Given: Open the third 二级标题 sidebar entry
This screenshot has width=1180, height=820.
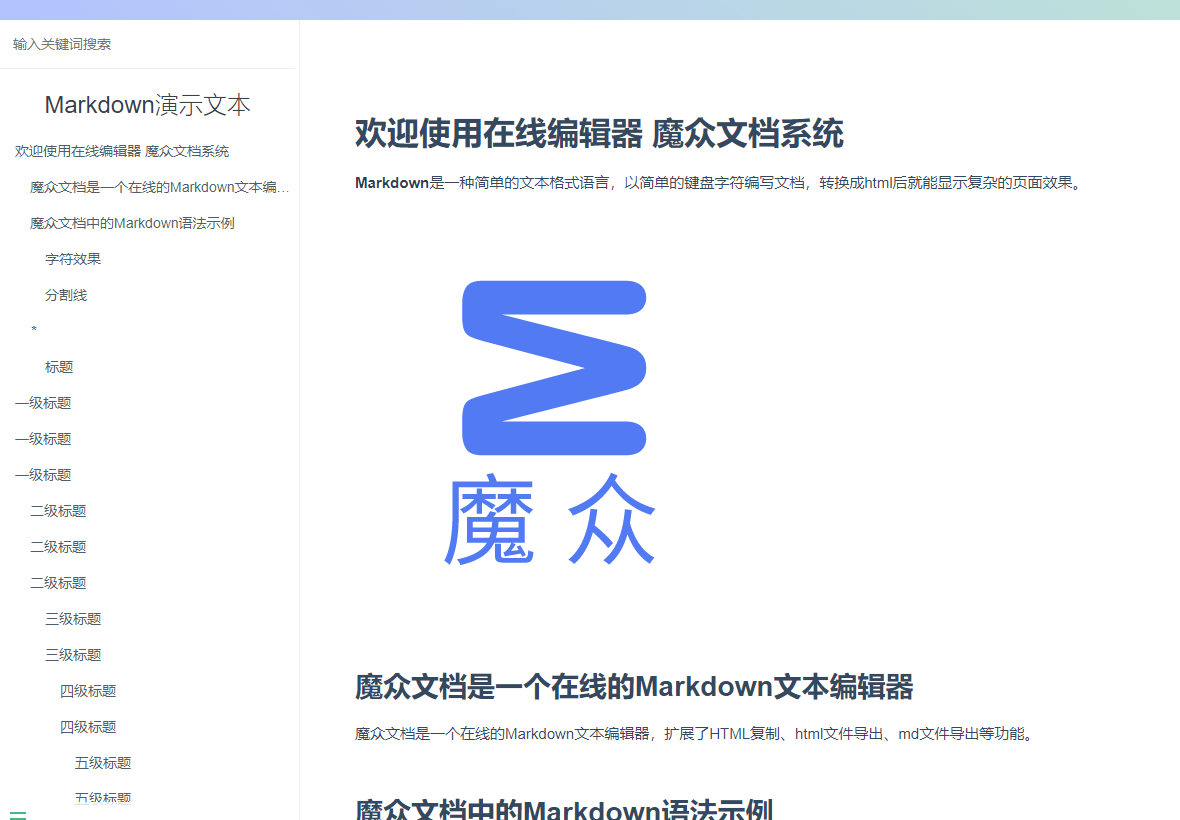Looking at the screenshot, I should (x=58, y=584).
